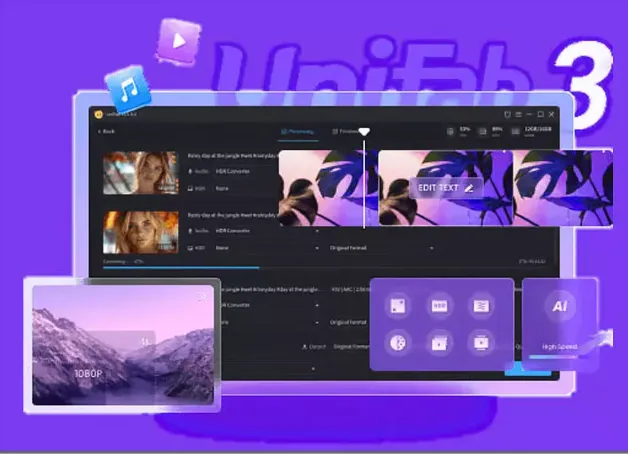
Task: Select the monitor play icon in the feature panel
Action: click(481, 343)
